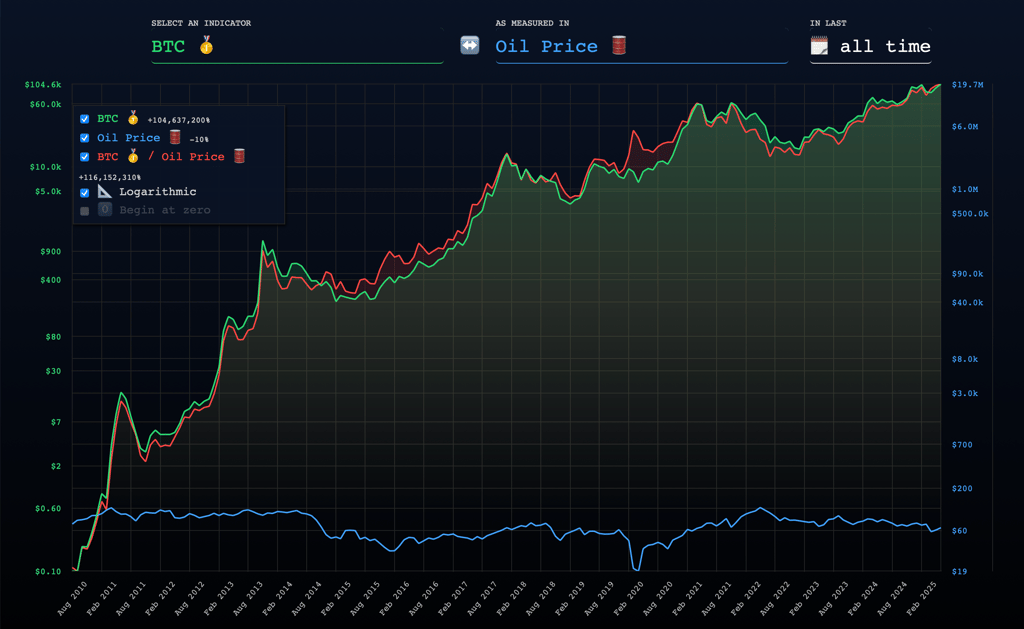Click the medal icon on the green BTC legend row
Viewport: 1024px width, 629px height.
(133, 118)
